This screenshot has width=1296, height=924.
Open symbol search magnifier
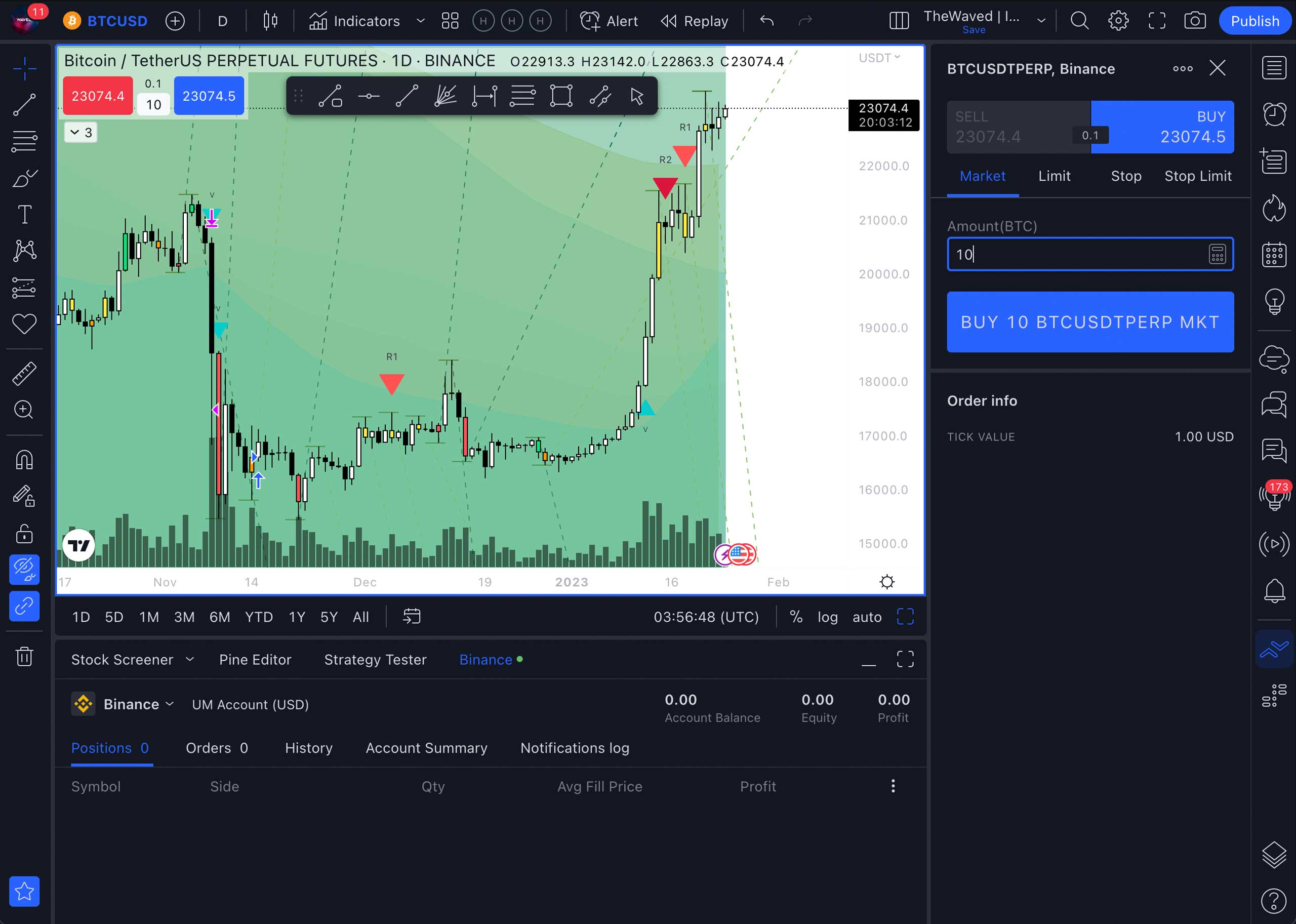(1079, 21)
